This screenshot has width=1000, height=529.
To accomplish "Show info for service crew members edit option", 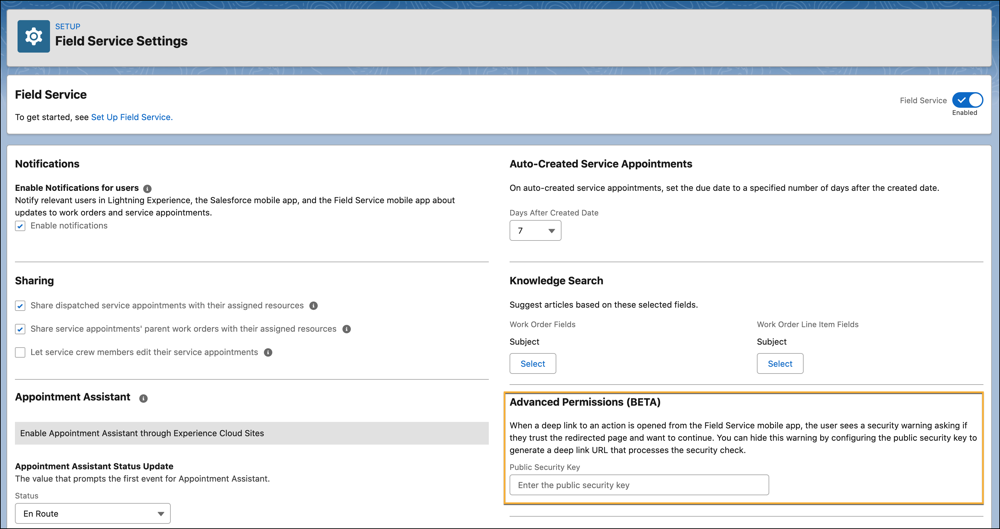I will [x=268, y=352].
